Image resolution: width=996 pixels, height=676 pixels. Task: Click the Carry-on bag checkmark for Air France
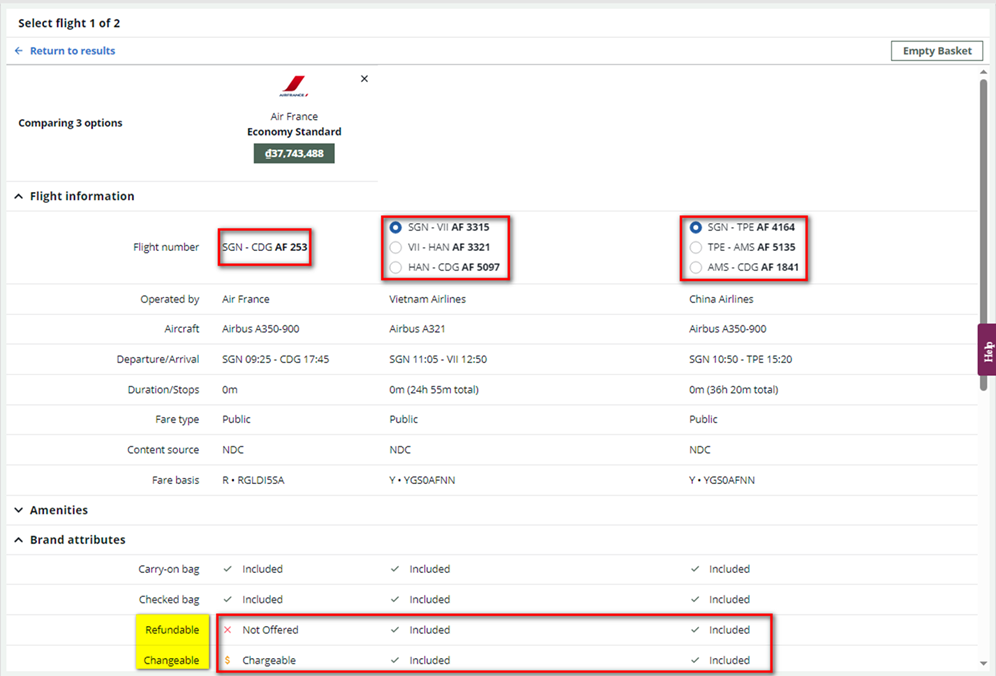point(227,569)
